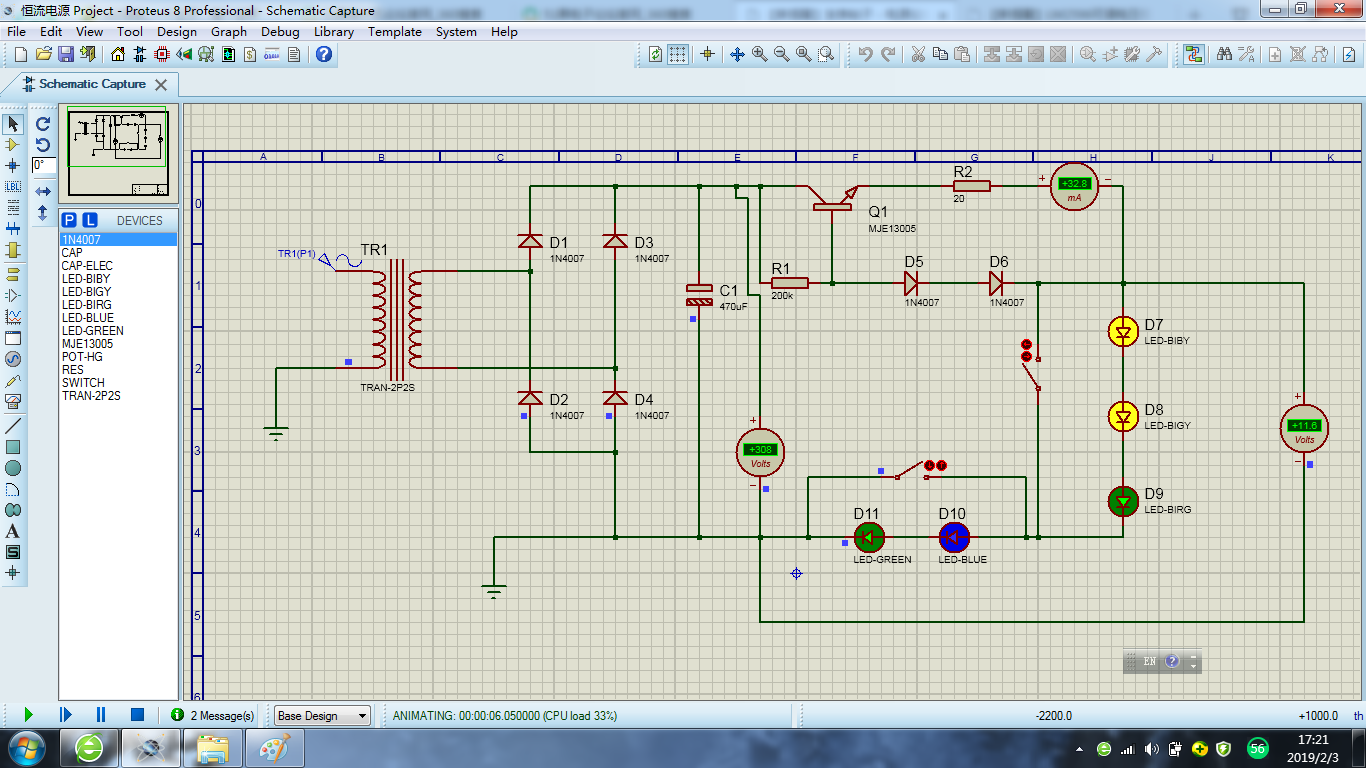This screenshot has width=1366, height=768.
Task: Pause the running simulation
Action: [x=101, y=715]
